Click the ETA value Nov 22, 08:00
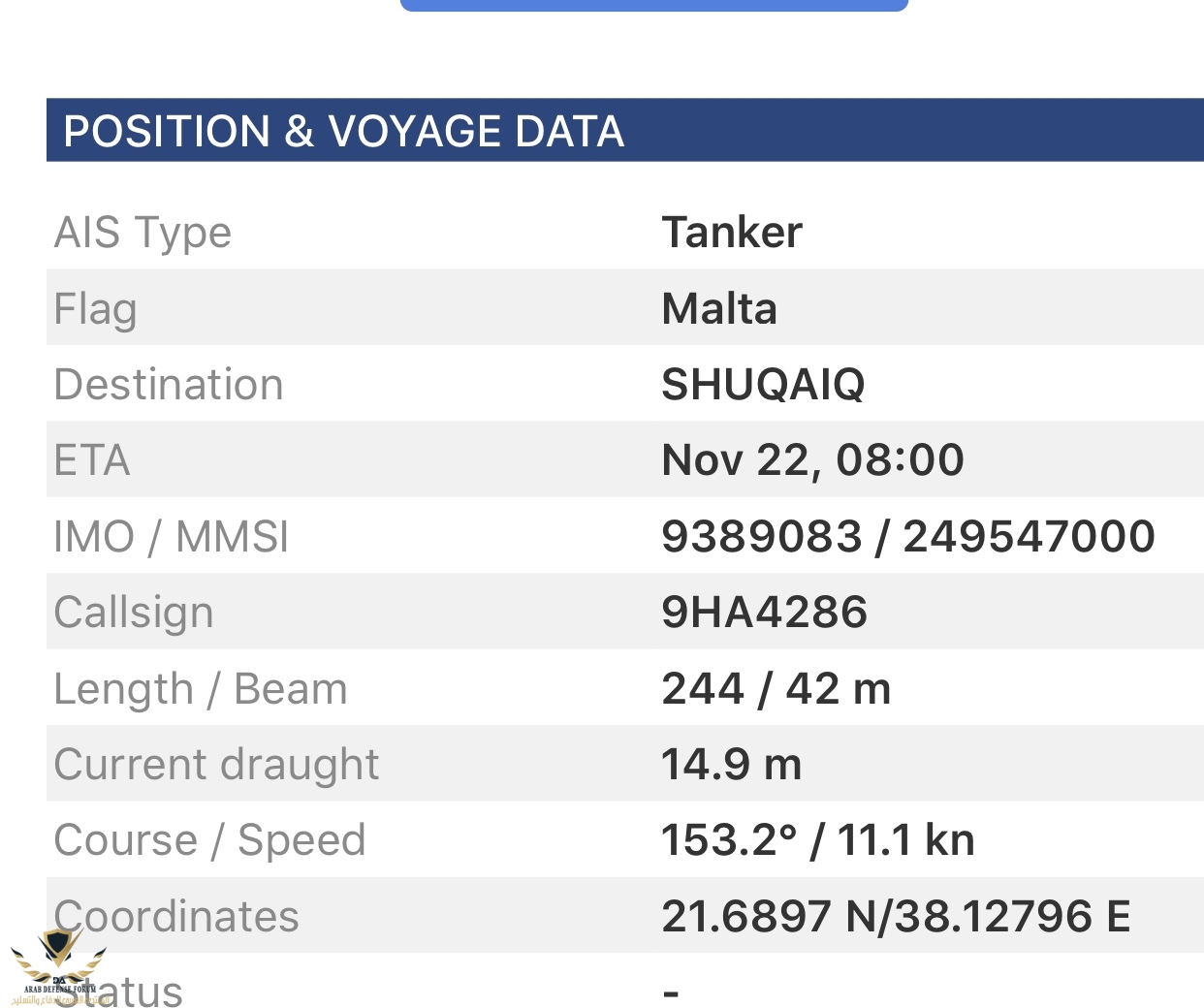Screen dimensions: 1204x1008 coord(812,460)
